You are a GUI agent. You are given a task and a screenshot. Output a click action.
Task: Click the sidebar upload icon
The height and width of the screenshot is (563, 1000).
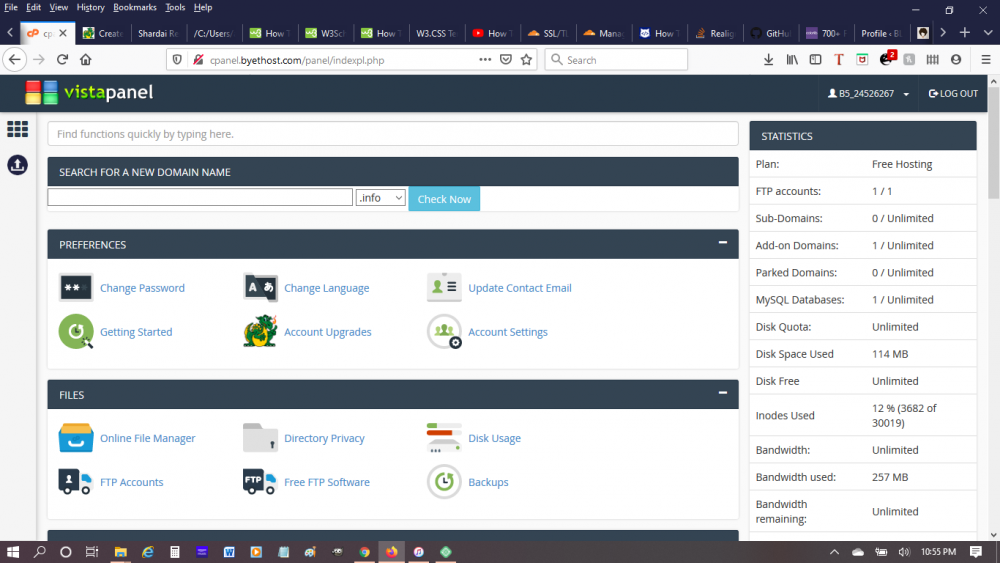(x=17, y=165)
